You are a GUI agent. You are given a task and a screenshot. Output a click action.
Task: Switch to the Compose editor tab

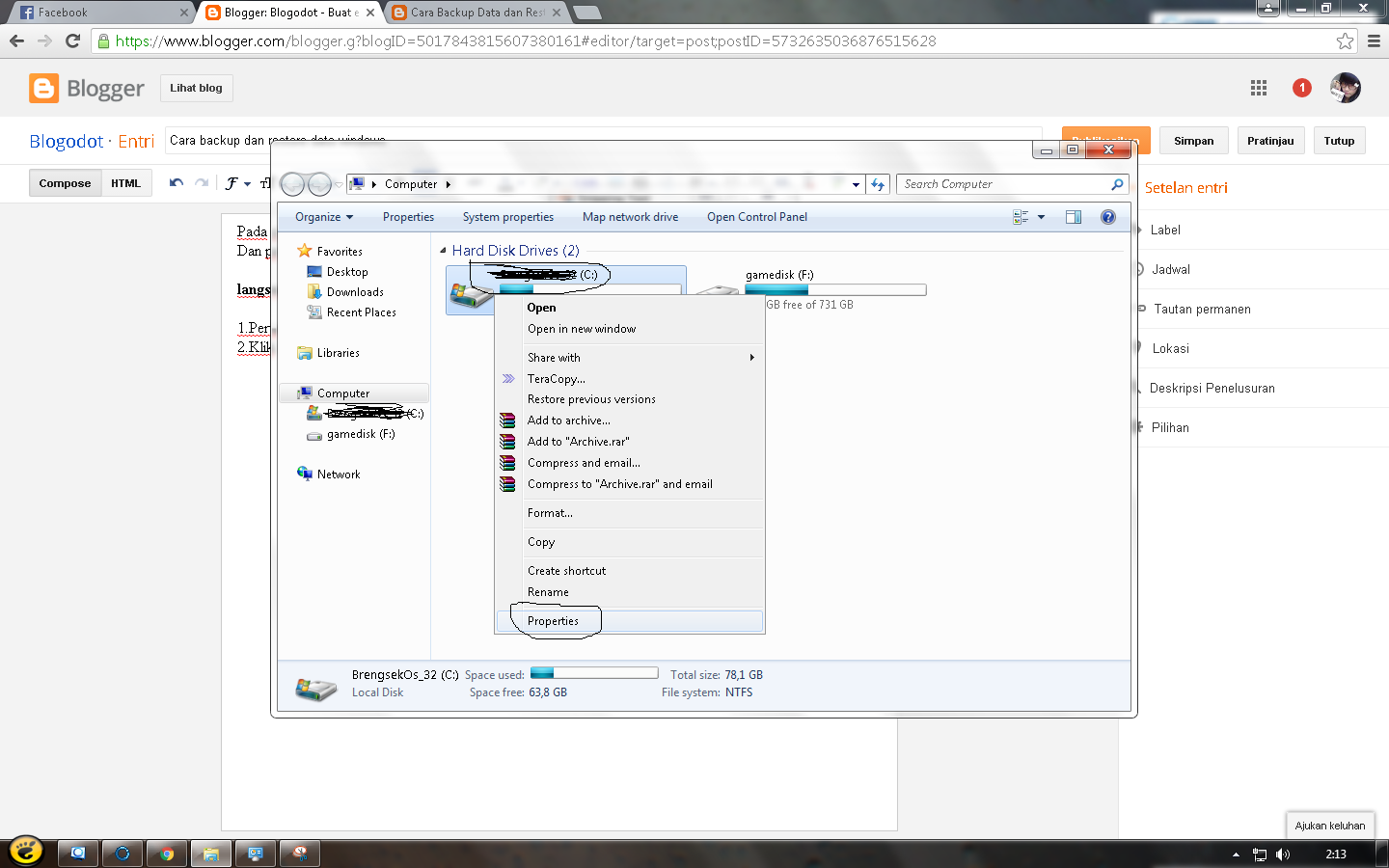pos(65,183)
